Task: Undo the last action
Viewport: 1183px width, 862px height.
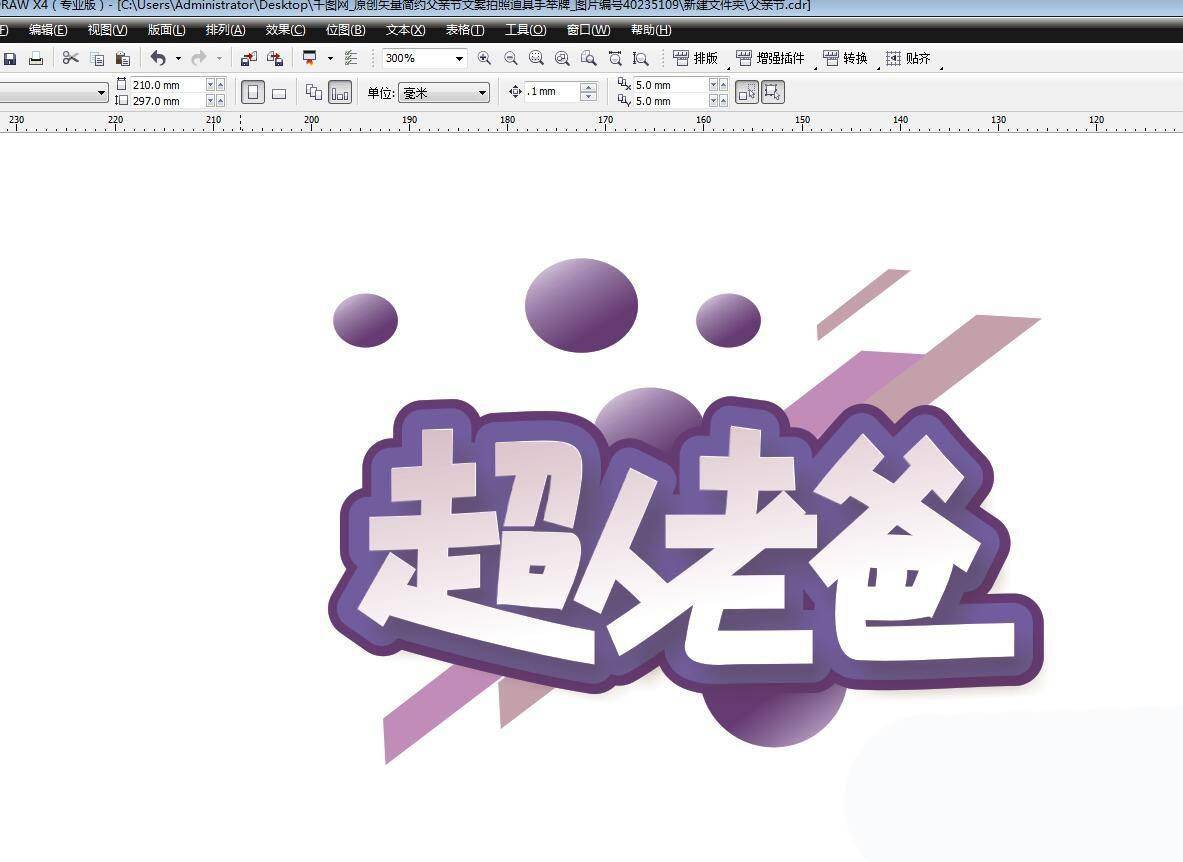Action: coord(158,59)
